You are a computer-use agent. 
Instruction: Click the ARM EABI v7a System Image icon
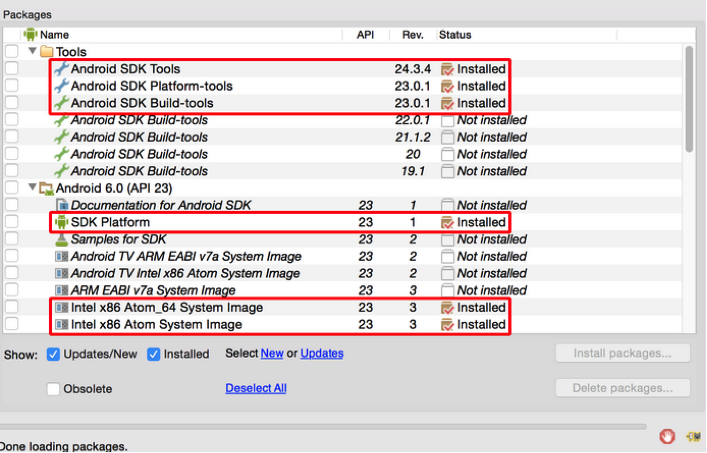point(61,290)
